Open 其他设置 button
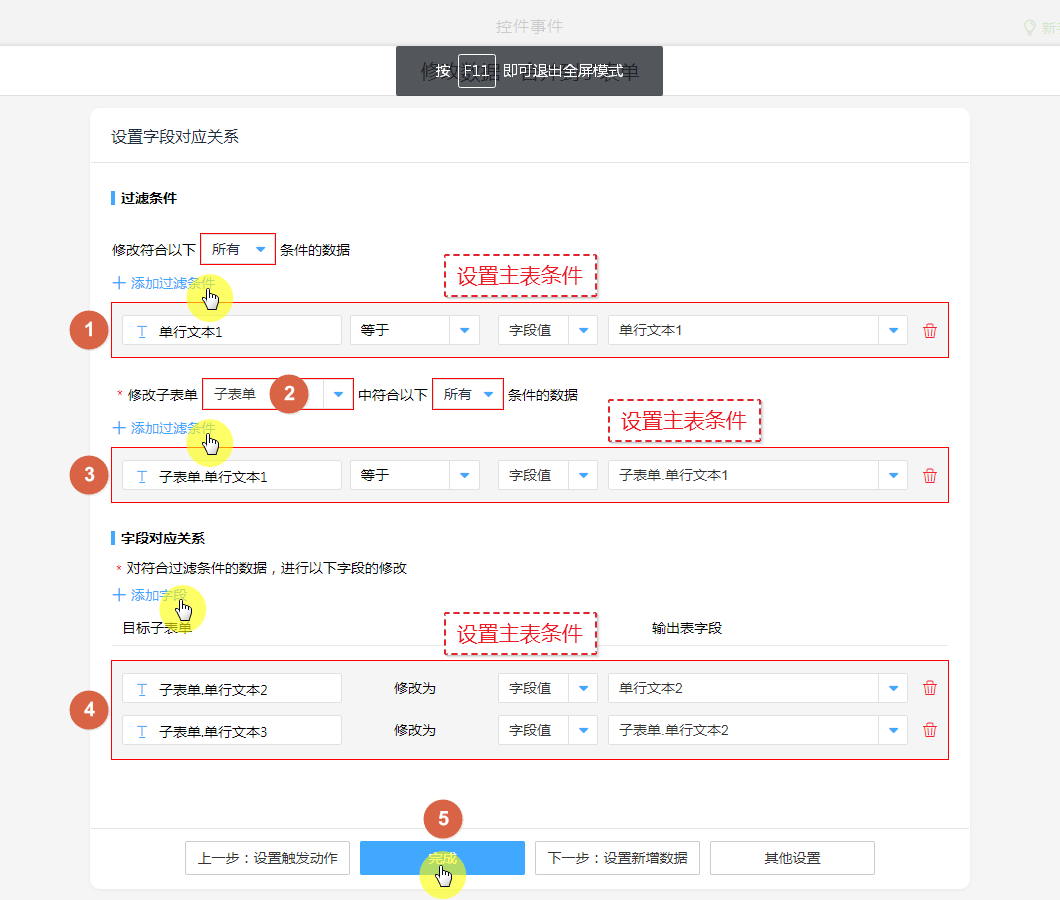This screenshot has height=900, width=1060. 792,858
